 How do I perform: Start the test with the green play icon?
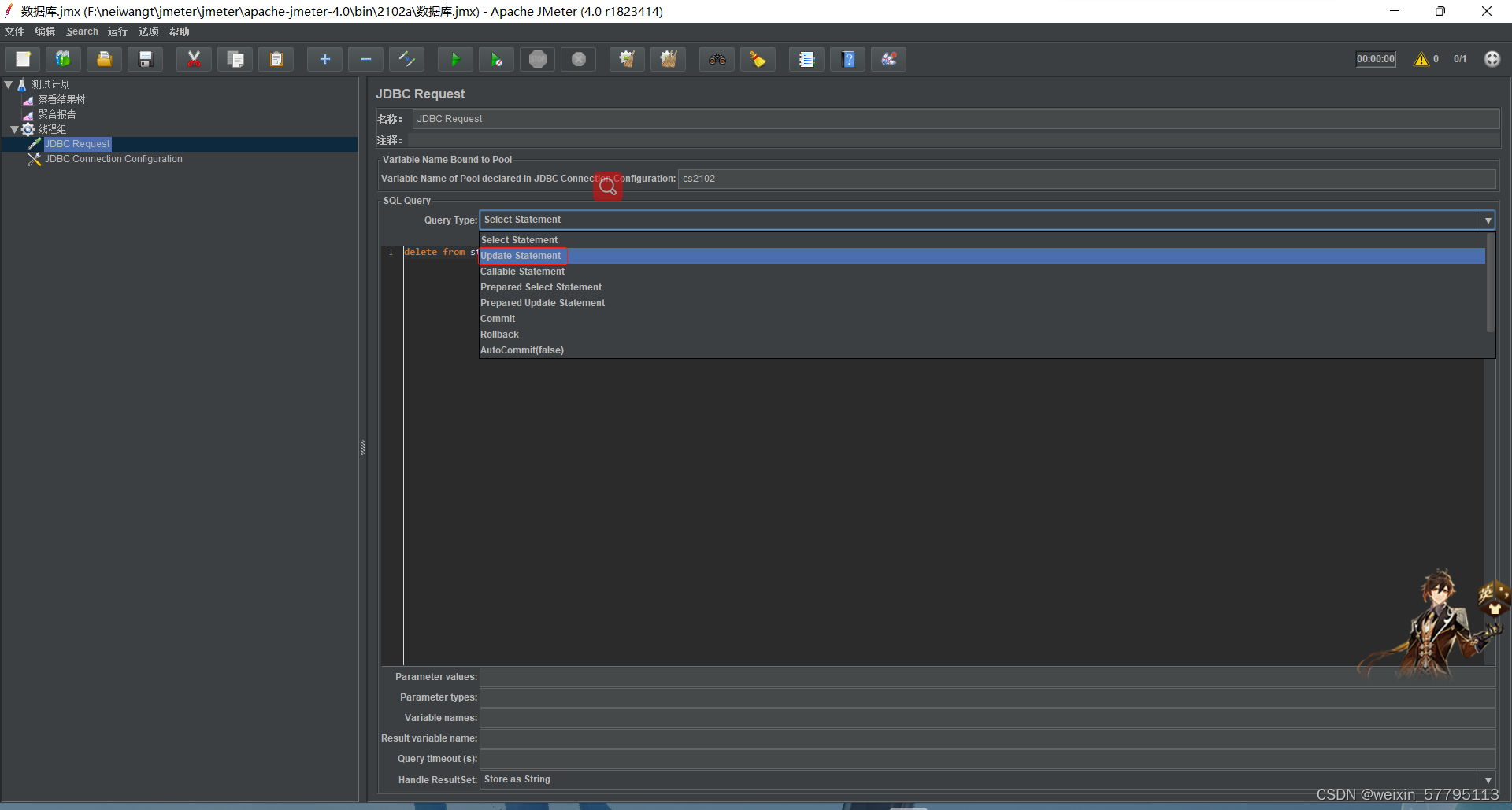[455, 59]
